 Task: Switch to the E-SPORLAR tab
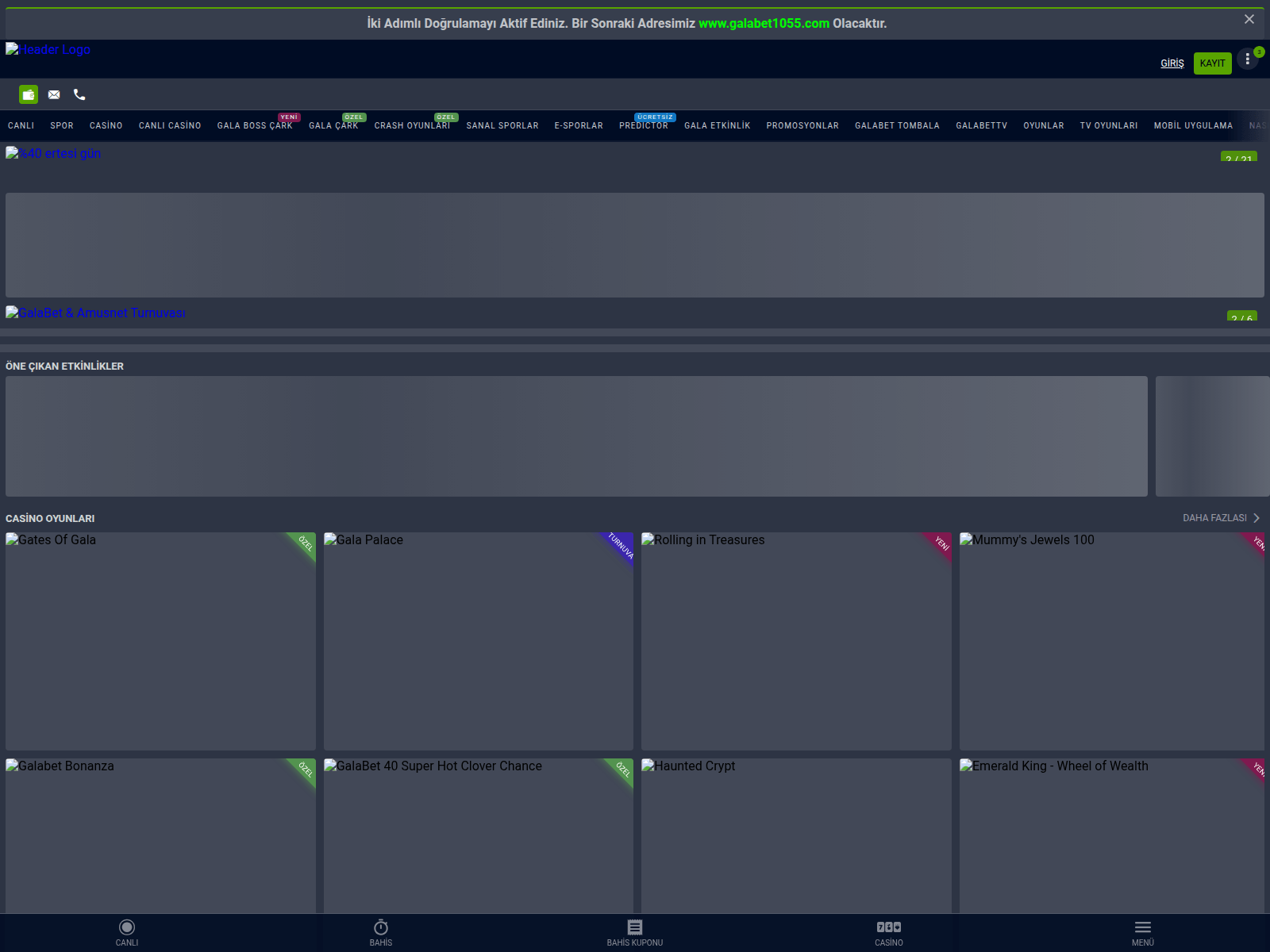coord(579,125)
